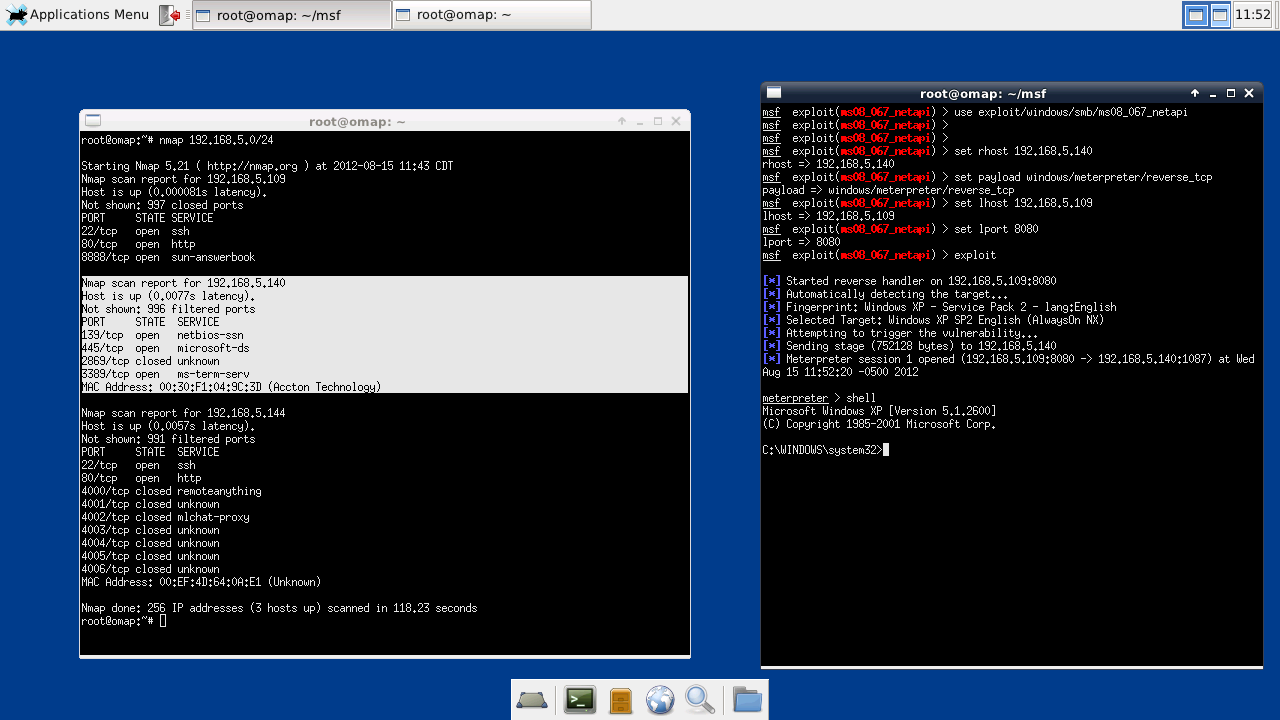Click 'Starting Nmap 5.21' line
The width and height of the screenshot is (1280, 720).
pyautogui.click(x=267, y=166)
